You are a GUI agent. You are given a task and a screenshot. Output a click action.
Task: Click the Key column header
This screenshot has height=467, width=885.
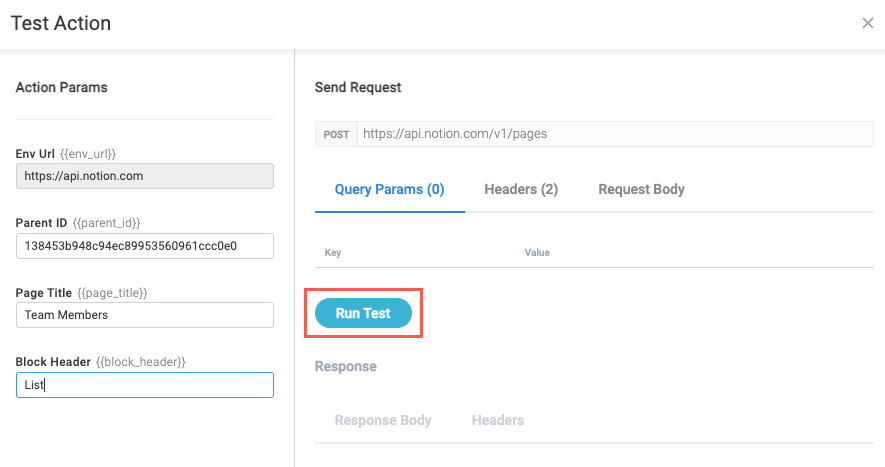pyautogui.click(x=333, y=253)
